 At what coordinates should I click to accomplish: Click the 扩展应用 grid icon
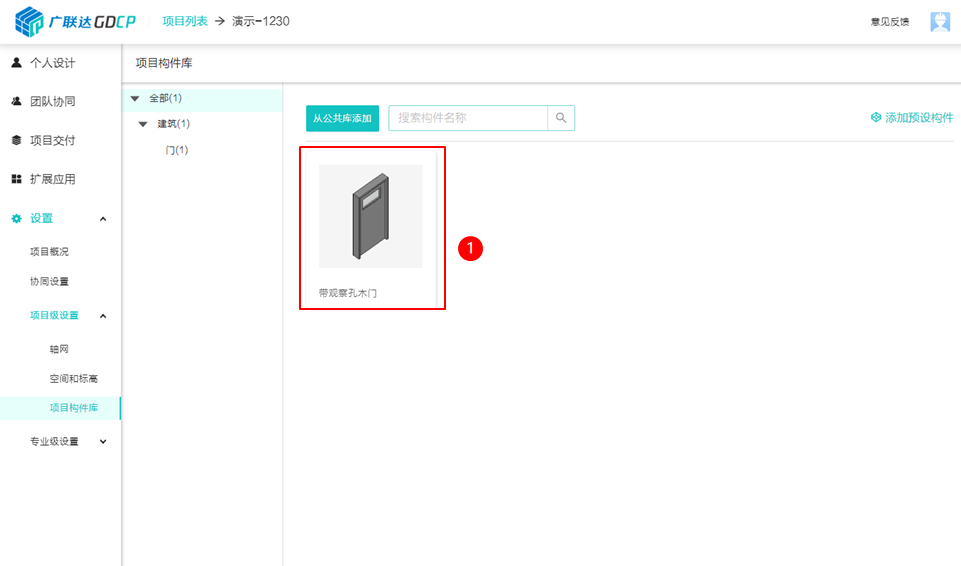click(17, 179)
